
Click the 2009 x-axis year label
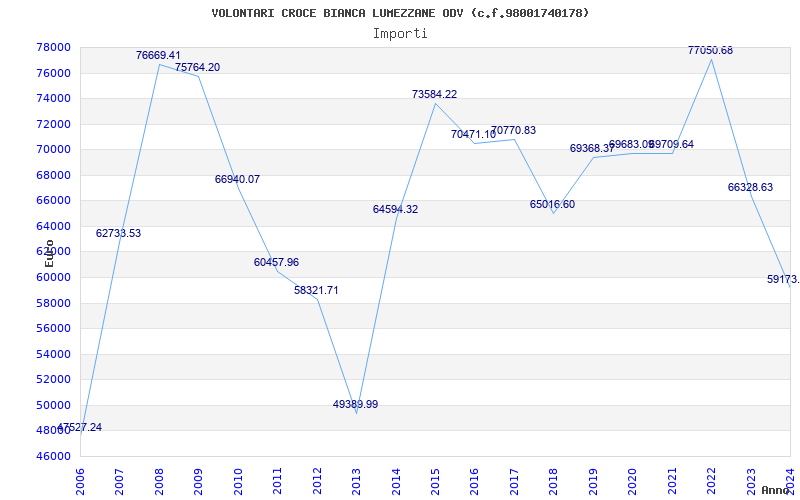click(x=198, y=482)
